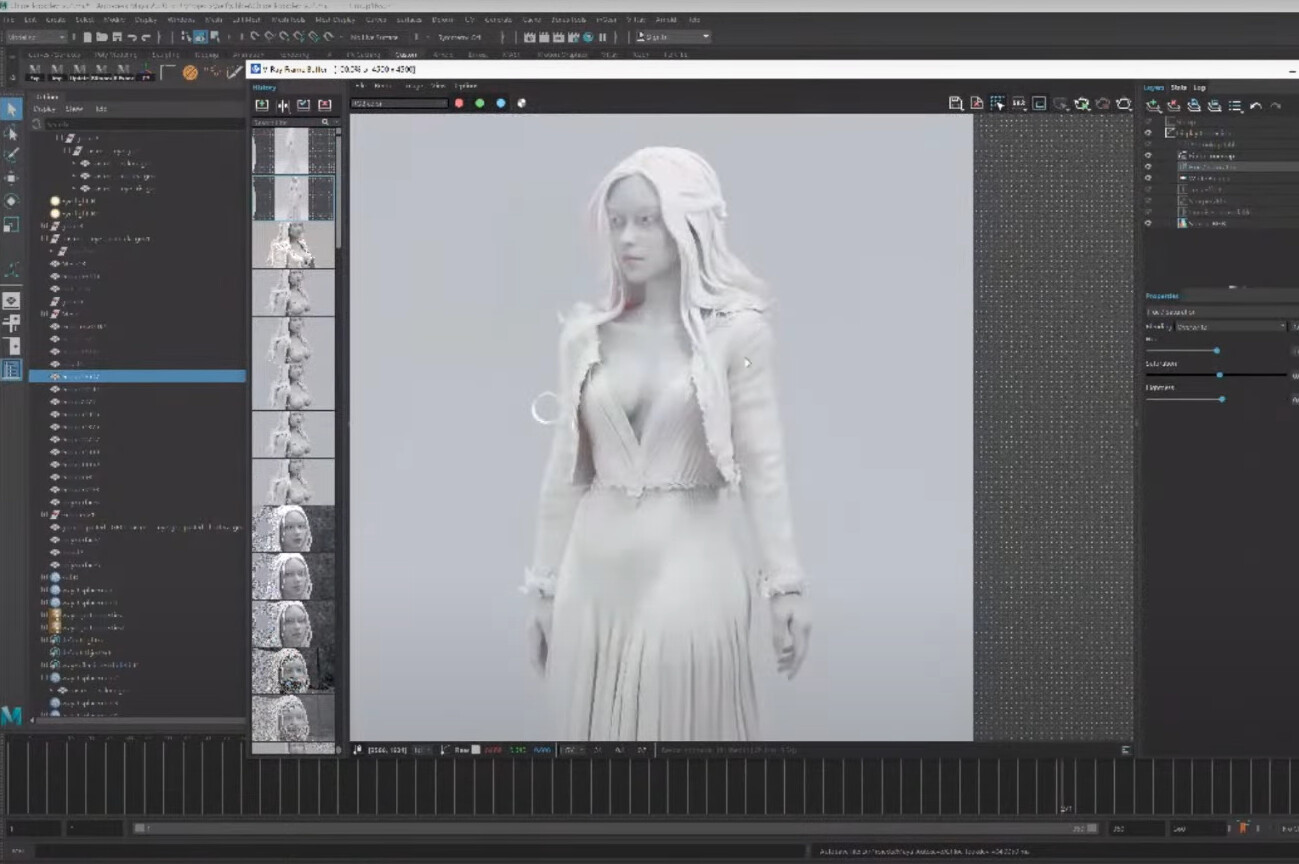The image size is (1299, 864).
Task: Switch to the Log tab
Action: point(1199,88)
